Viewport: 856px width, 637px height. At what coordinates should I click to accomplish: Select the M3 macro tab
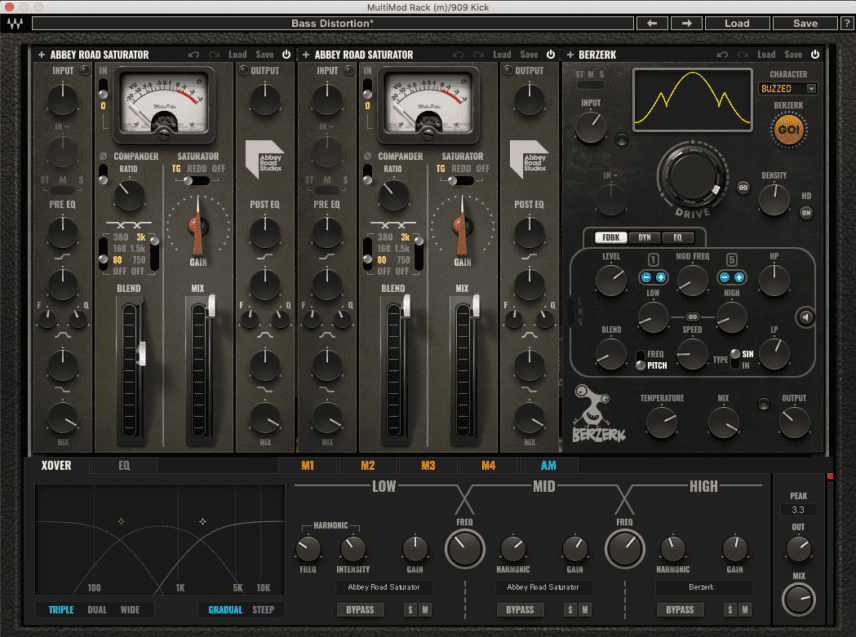tap(428, 466)
